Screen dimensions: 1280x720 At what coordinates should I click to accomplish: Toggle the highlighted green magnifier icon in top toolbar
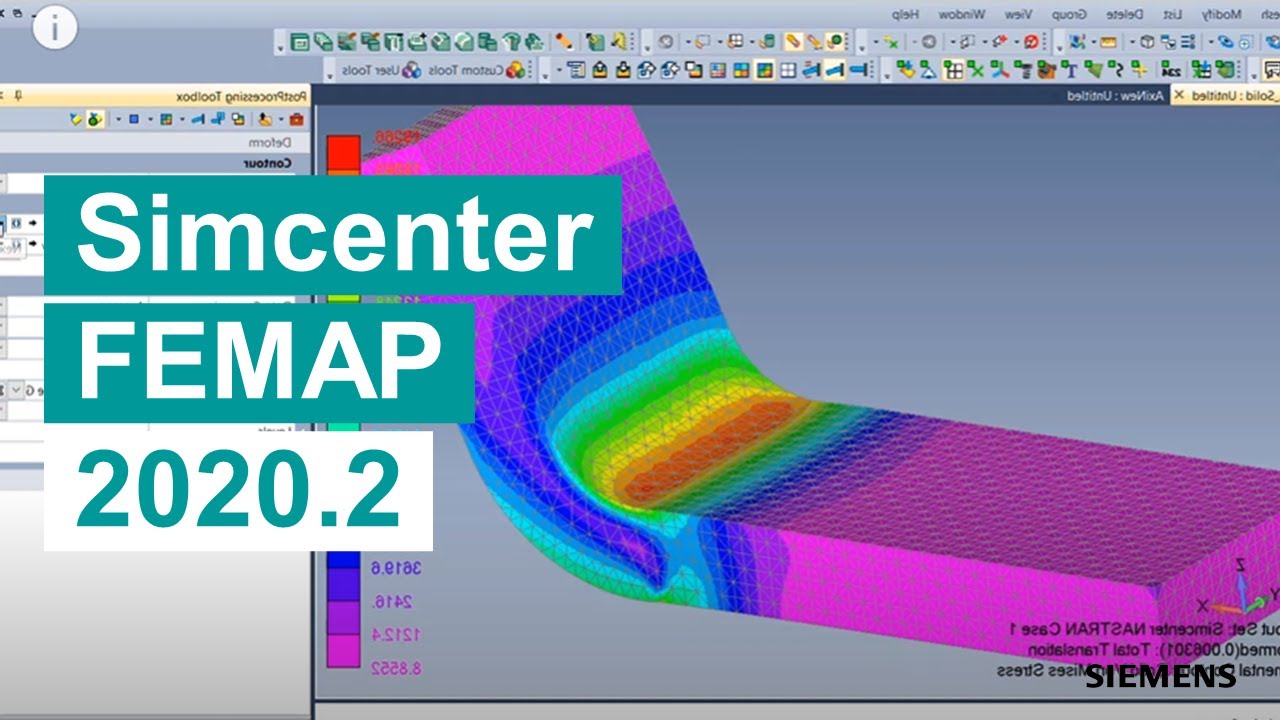coord(834,42)
